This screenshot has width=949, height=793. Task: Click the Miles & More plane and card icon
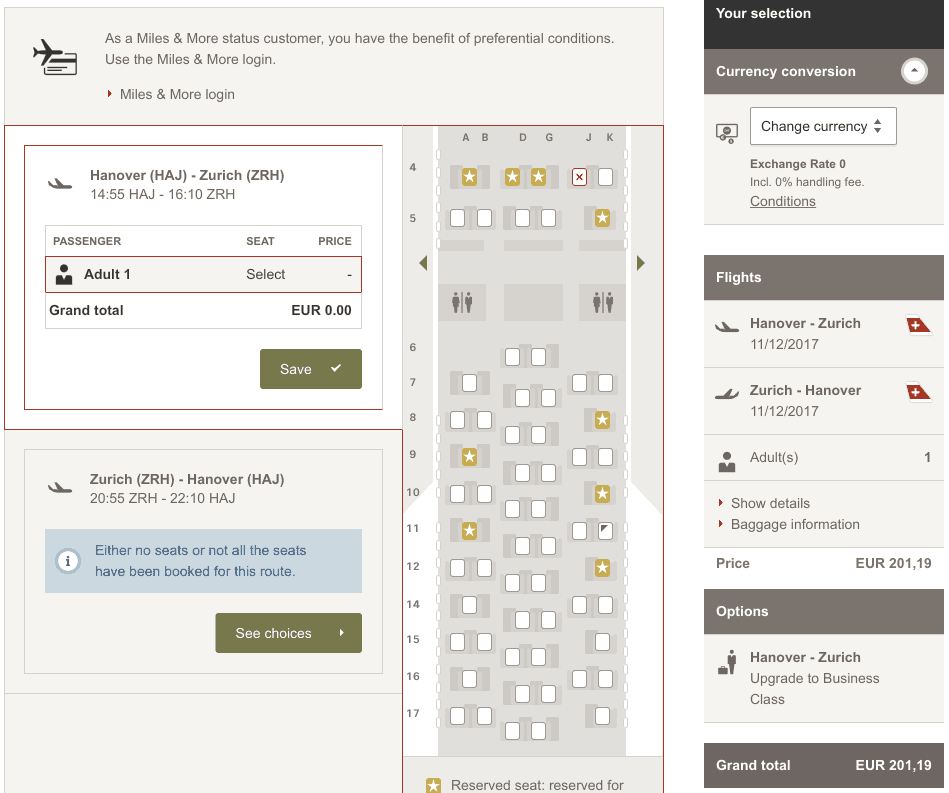tap(54, 57)
